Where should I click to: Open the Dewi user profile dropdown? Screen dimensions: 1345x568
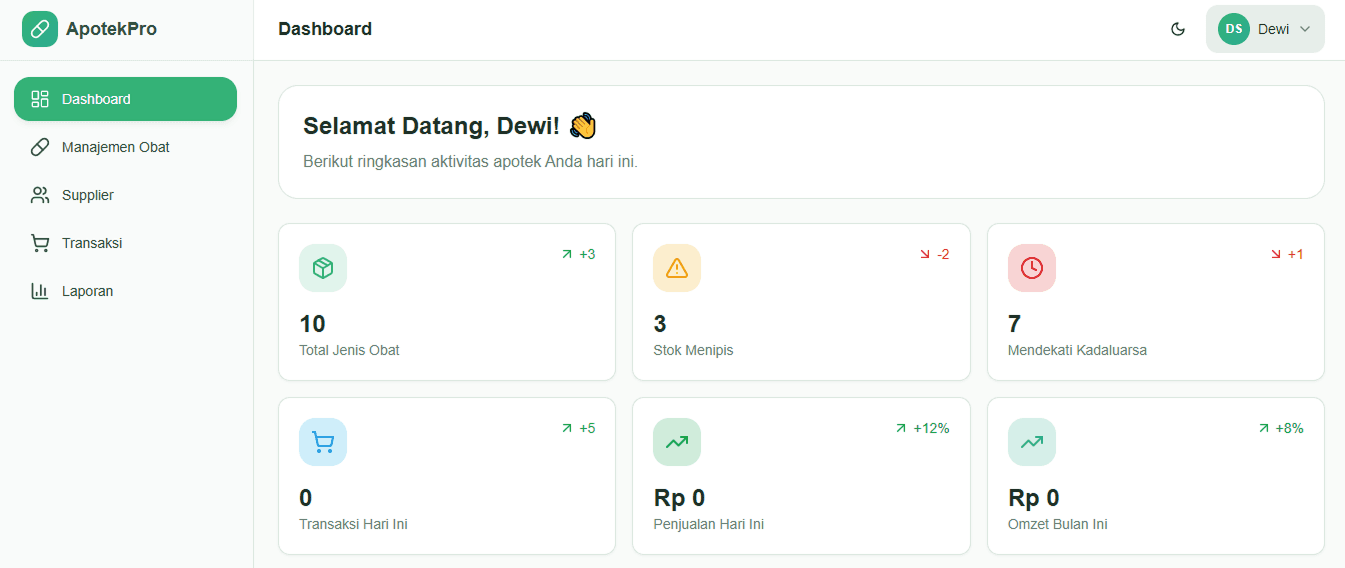point(1265,29)
